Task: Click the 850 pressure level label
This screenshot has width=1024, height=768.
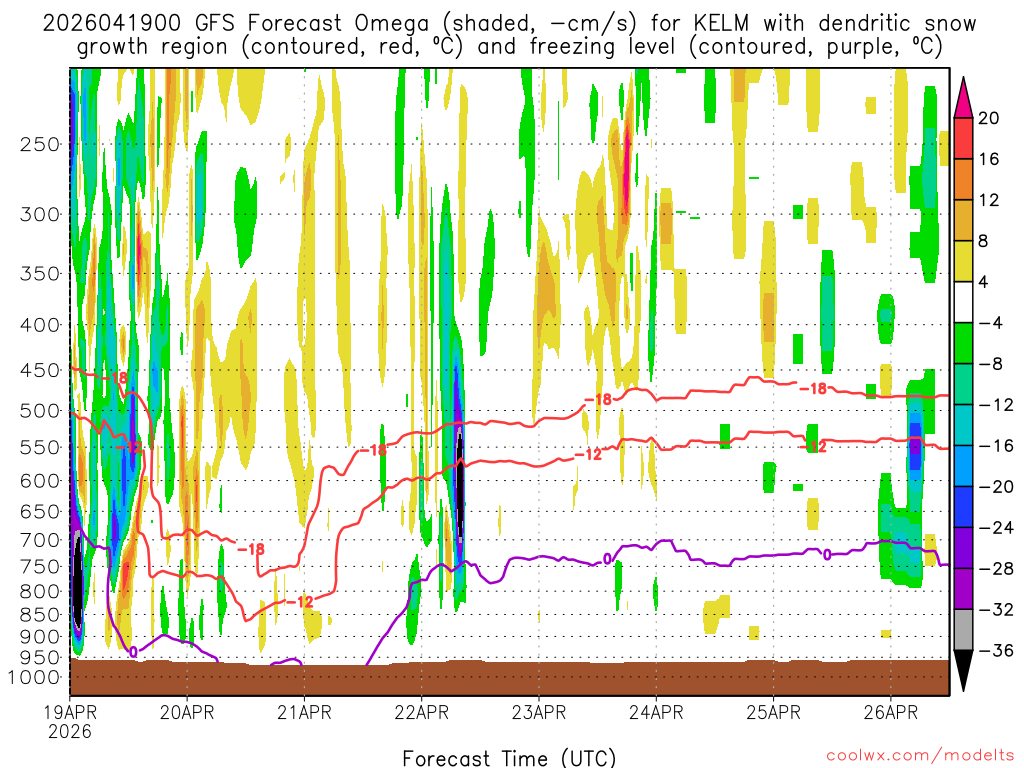Action: coord(40,615)
